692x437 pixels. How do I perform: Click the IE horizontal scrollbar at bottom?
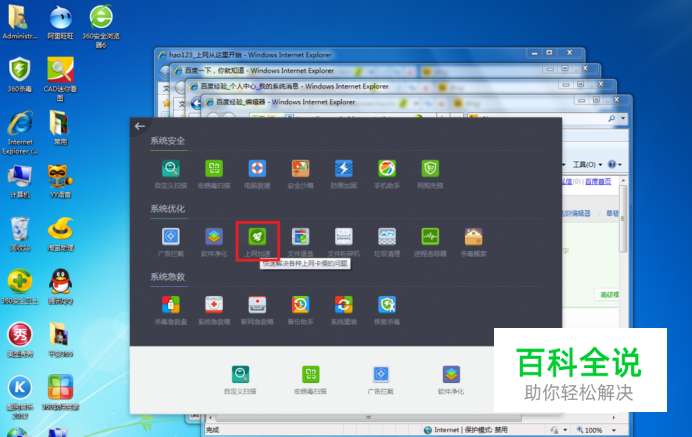click(369, 417)
